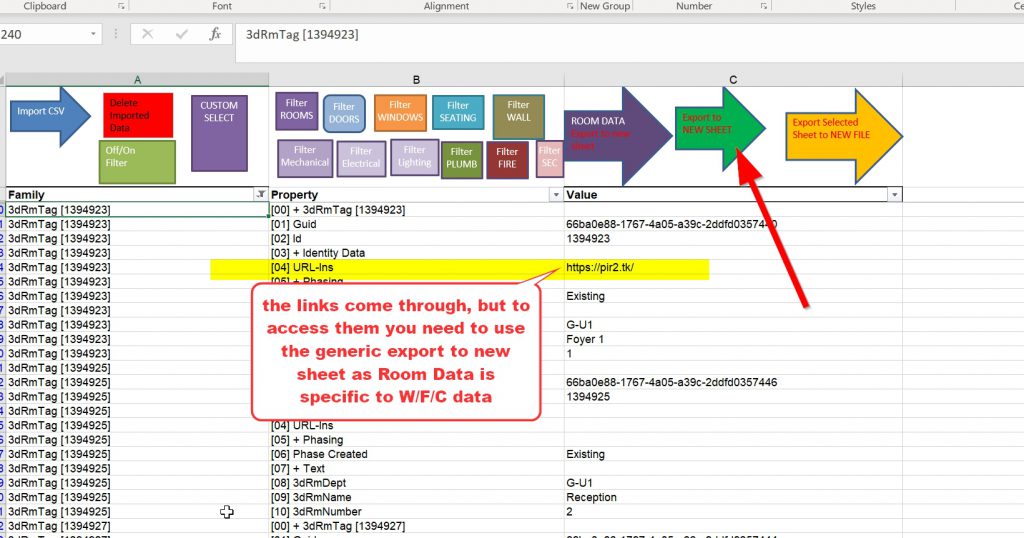The image size is (1024, 538).
Task: Click the green Export to NEW SHEET arrow
Action: point(715,125)
